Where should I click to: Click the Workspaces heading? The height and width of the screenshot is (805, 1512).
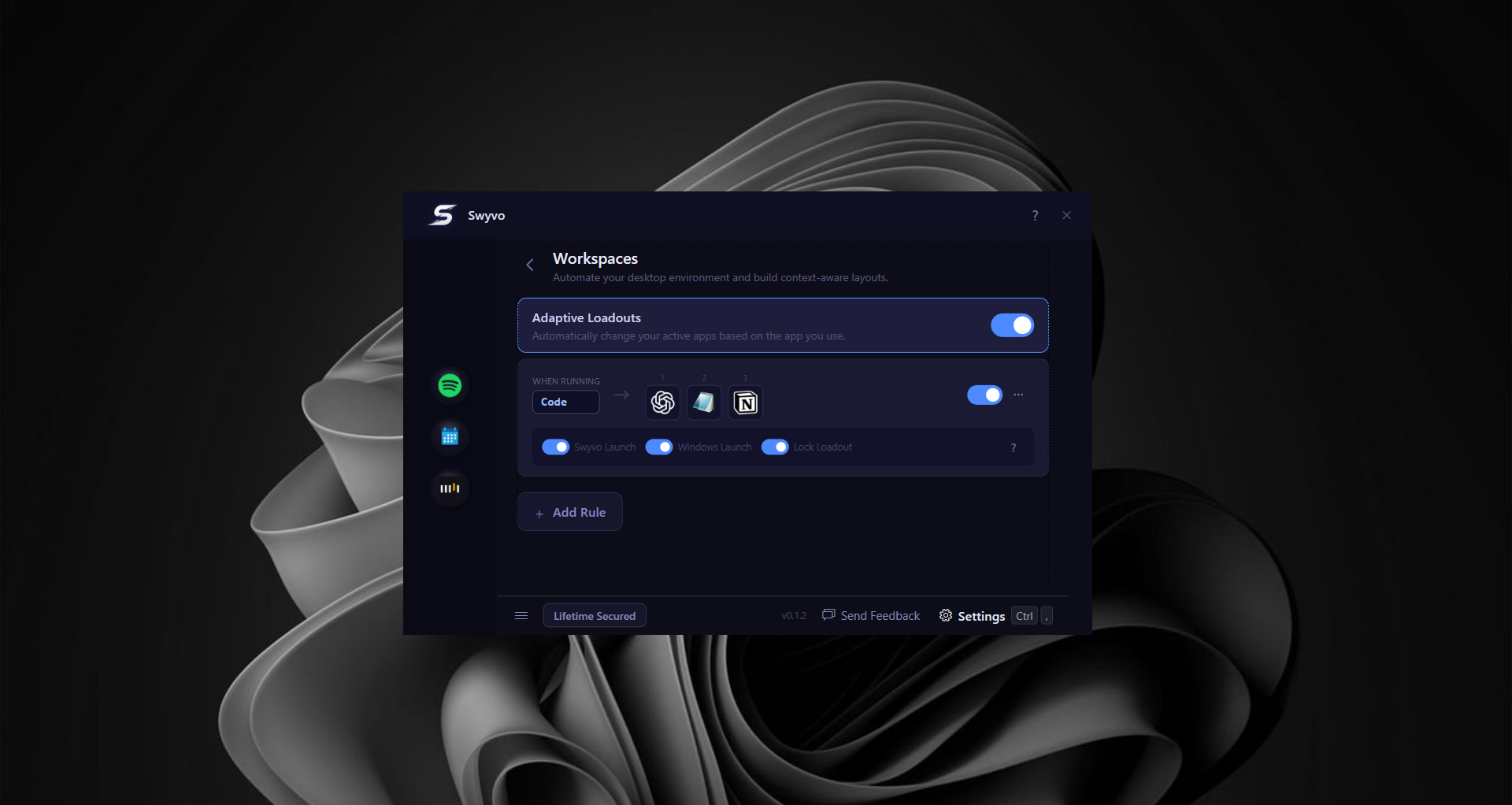[595, 258]
